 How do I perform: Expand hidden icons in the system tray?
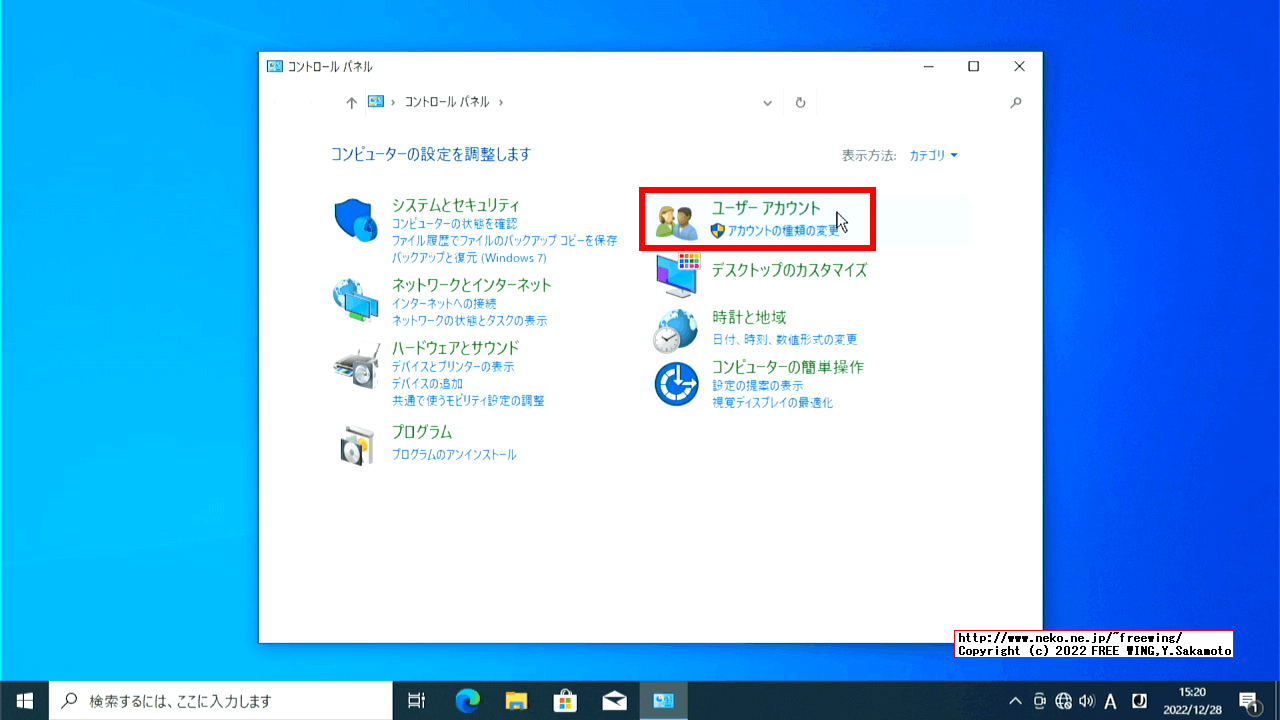1014,701
